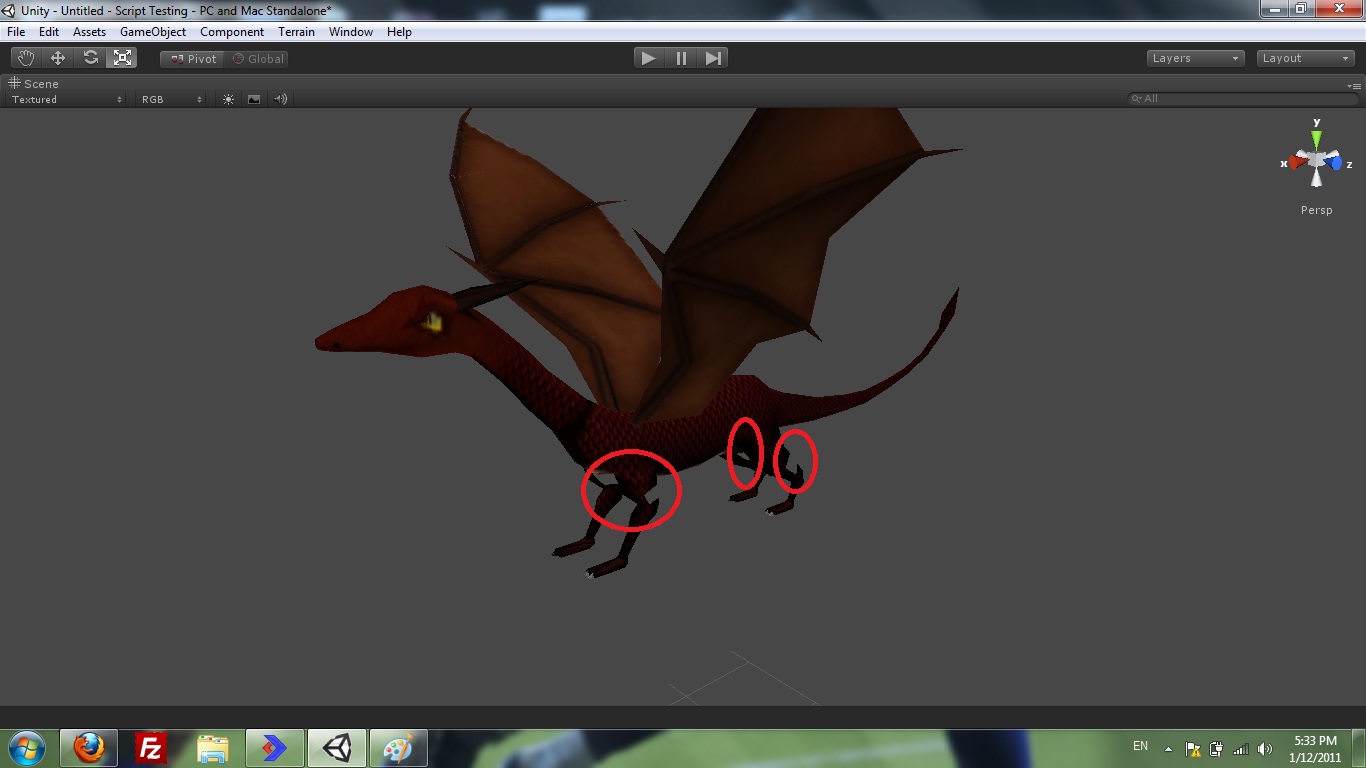1366x768 pixels.
Task: Select the Scale tool
Action: [122, 57]
